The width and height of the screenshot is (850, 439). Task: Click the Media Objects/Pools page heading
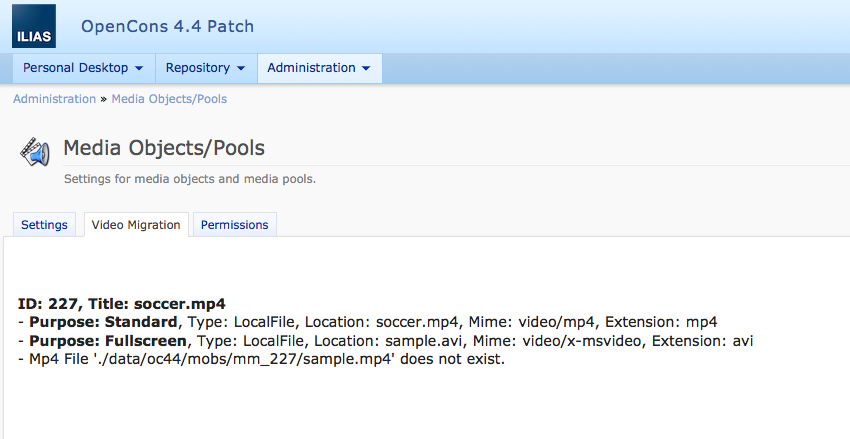point(164,149)
